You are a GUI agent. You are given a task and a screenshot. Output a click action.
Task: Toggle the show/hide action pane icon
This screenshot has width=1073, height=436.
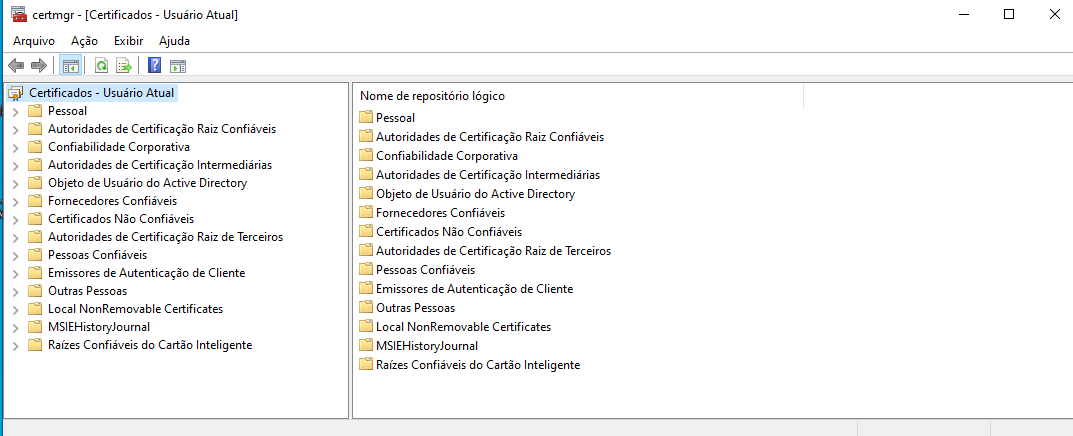pyautogui.click(x=178, y=66)
